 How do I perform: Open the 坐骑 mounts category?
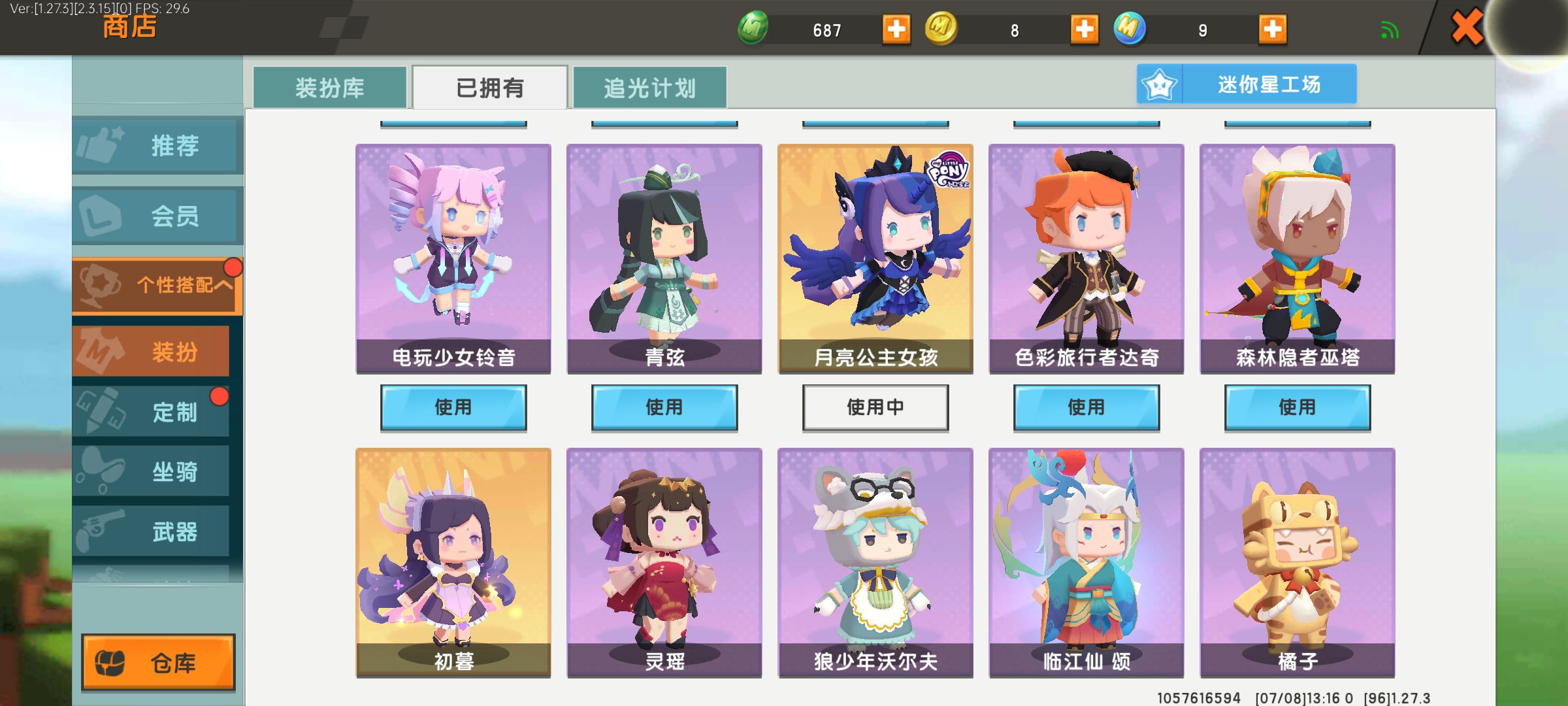pyautogui.click(x=151, y=471)
